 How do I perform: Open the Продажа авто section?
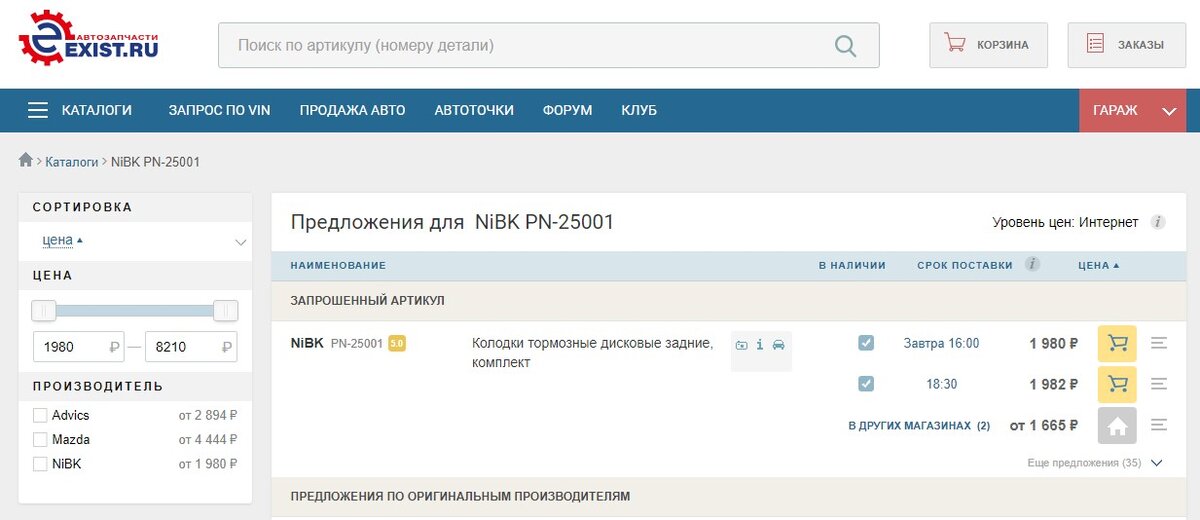(352, 110)
